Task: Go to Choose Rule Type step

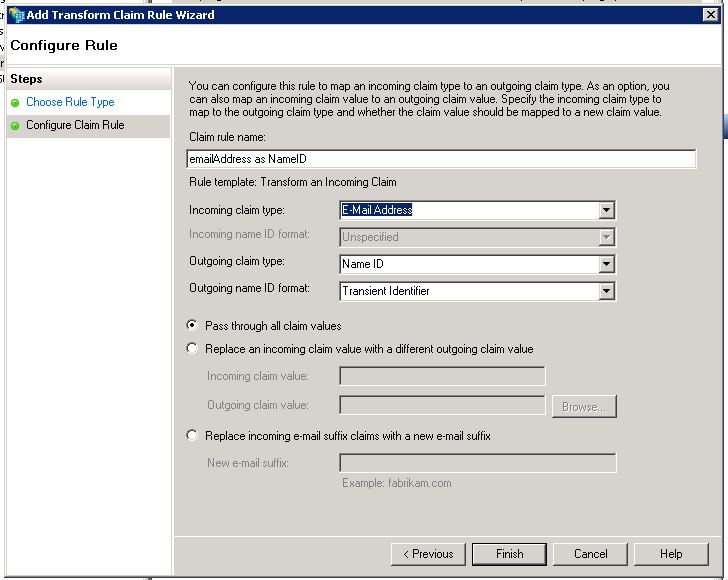Action: [x=70, y=102]
